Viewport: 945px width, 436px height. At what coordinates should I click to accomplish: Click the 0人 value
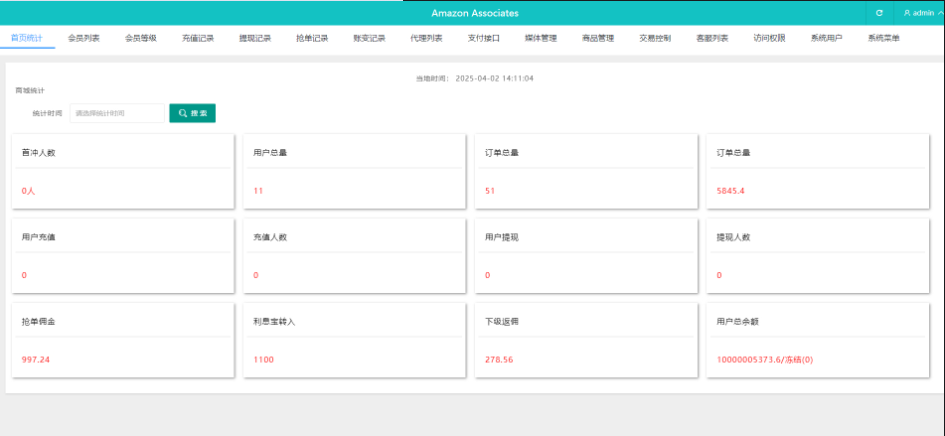click(28, 191)
